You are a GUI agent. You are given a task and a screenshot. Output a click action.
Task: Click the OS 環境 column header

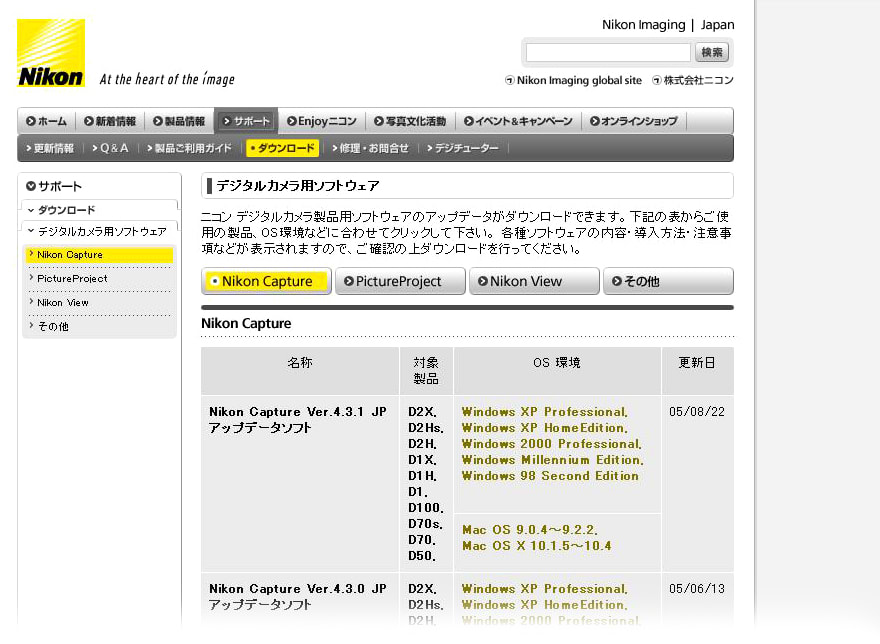[557, 371]
